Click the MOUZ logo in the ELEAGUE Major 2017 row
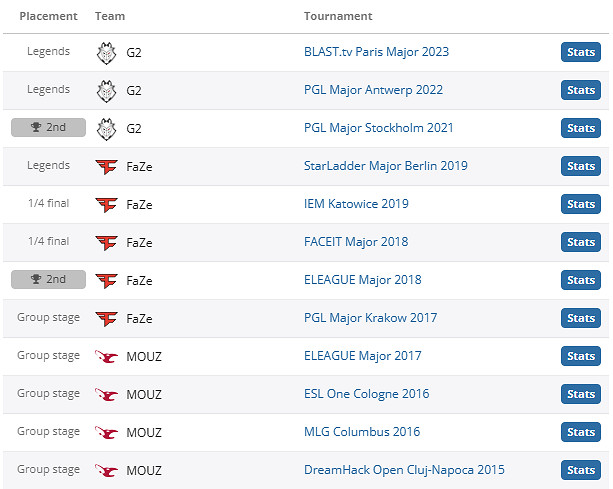613x489 pixels. 106,356
